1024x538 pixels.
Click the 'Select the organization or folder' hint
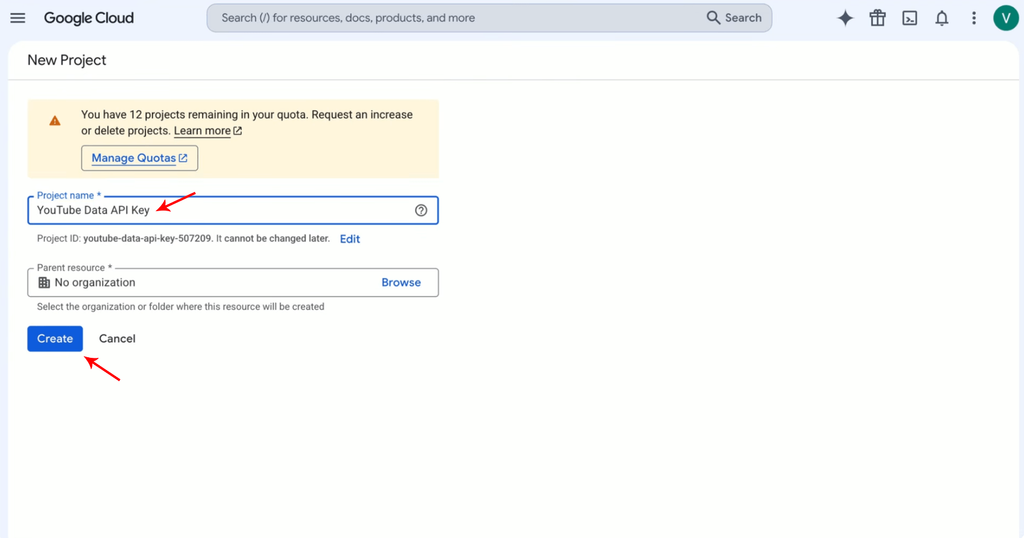click(x=181, y=307)
